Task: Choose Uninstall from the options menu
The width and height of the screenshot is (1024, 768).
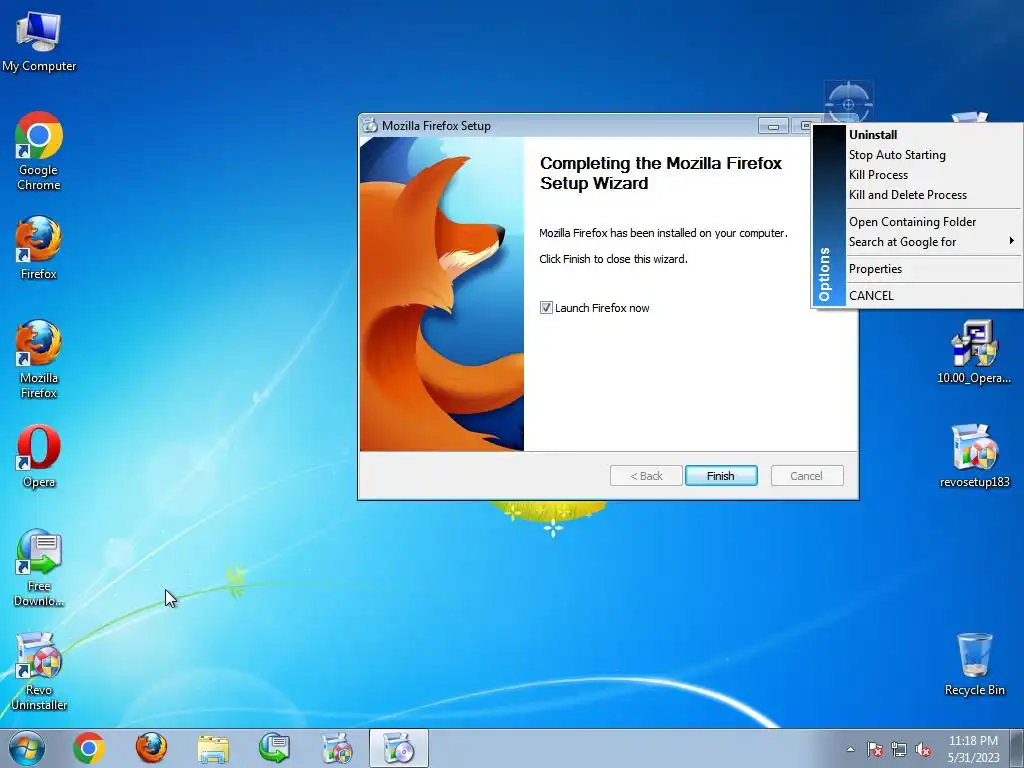Action: pyautogui.click(x=934, y=135)
